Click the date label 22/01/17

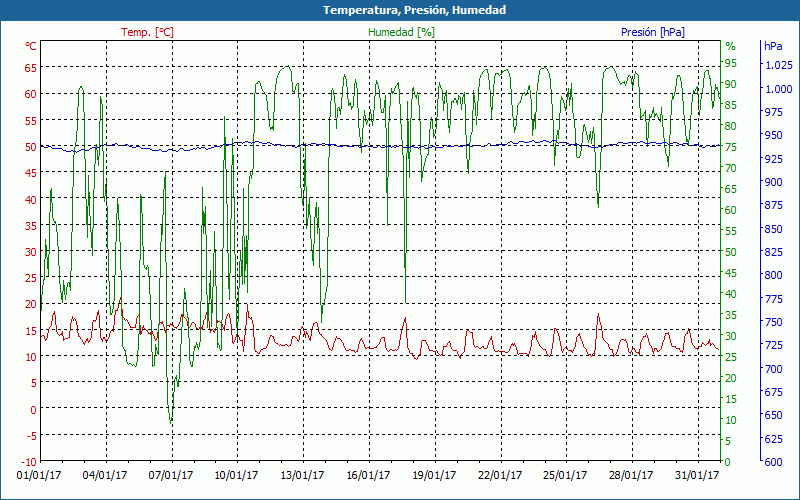click(x=499, y=475)
